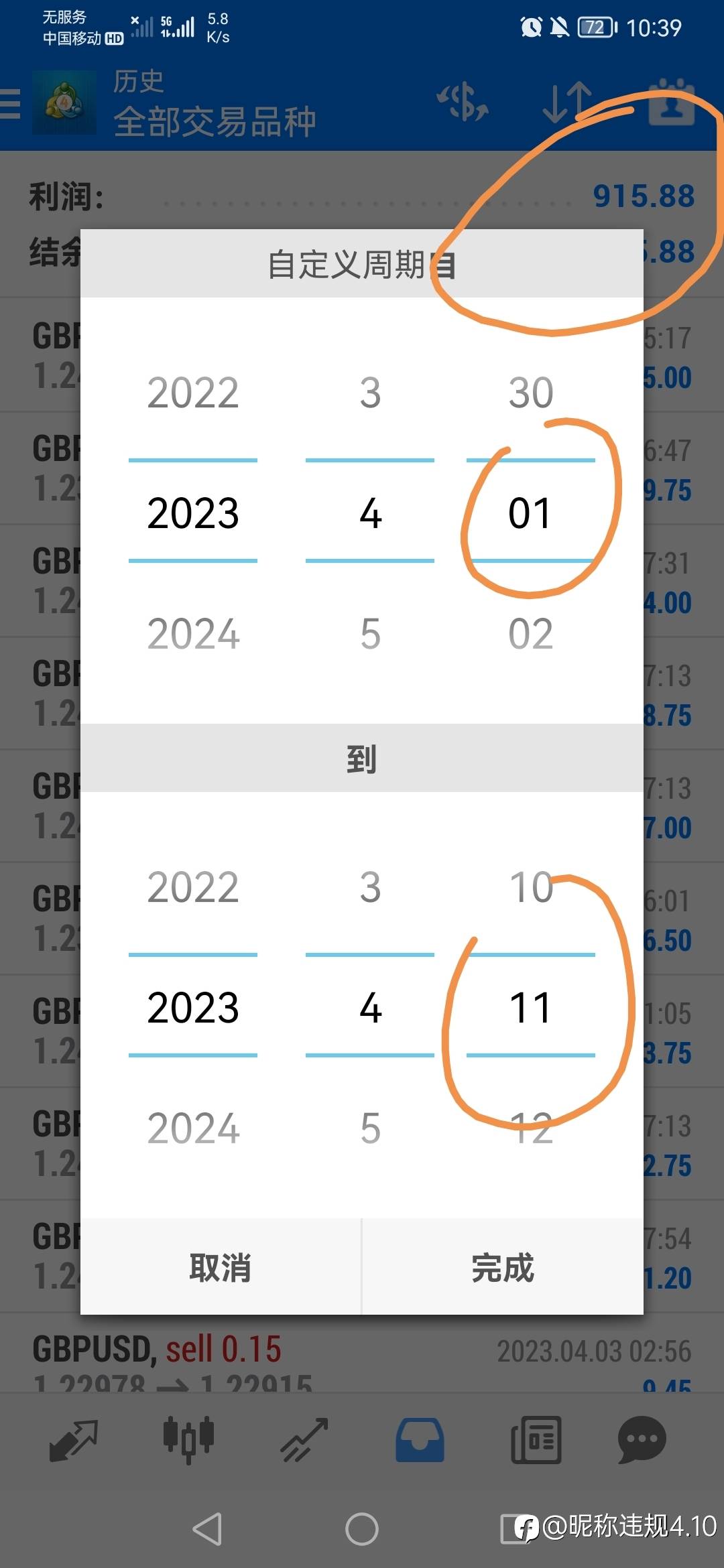This screenshot has height=1568, width=724.
Task: Tap the 完成 done button
Action: 503,1267
